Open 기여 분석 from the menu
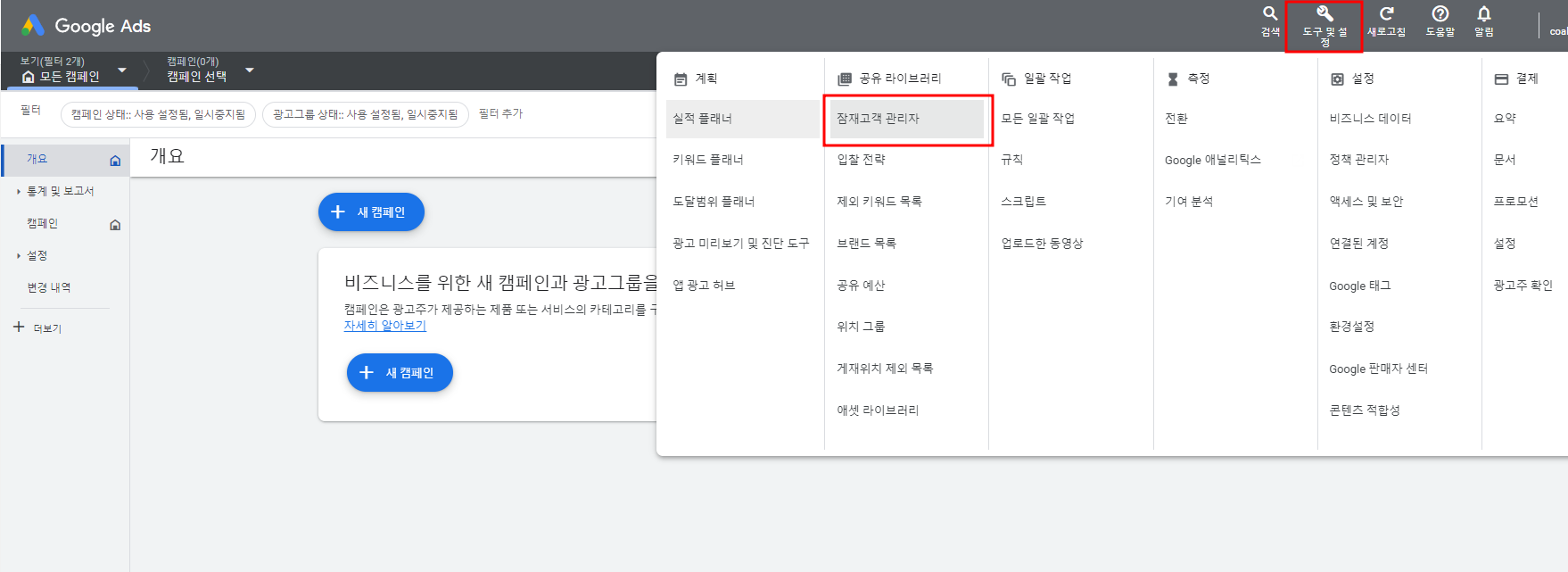The image size is (1568, 572). click(1189, 202)
